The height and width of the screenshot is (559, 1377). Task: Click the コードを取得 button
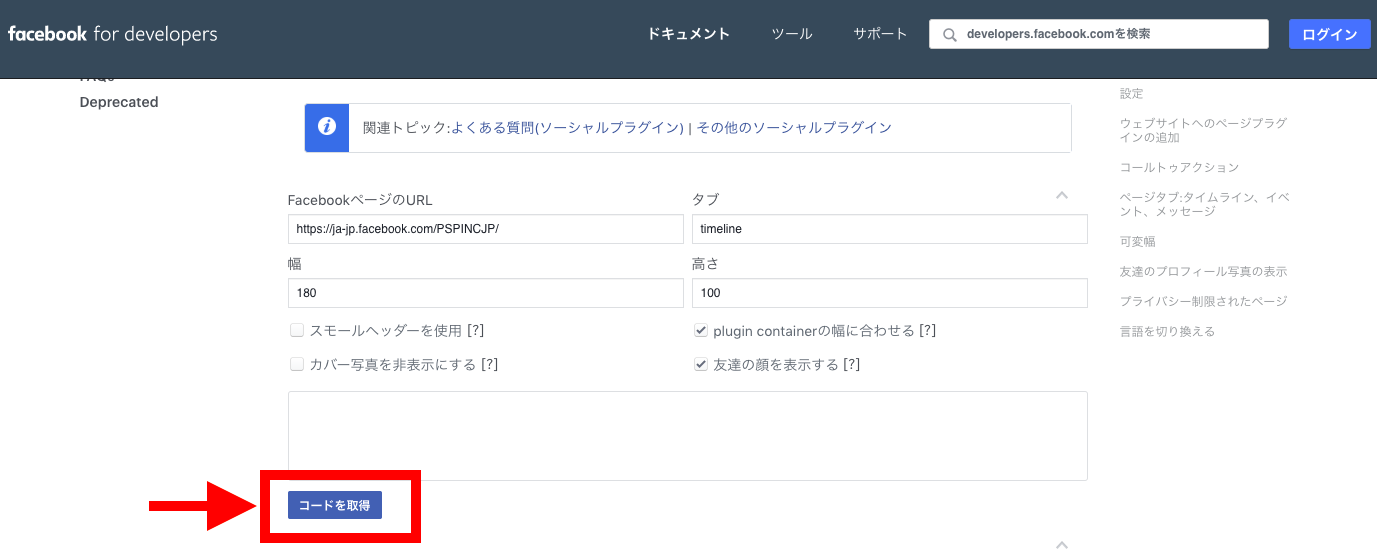tap(335, 505)
